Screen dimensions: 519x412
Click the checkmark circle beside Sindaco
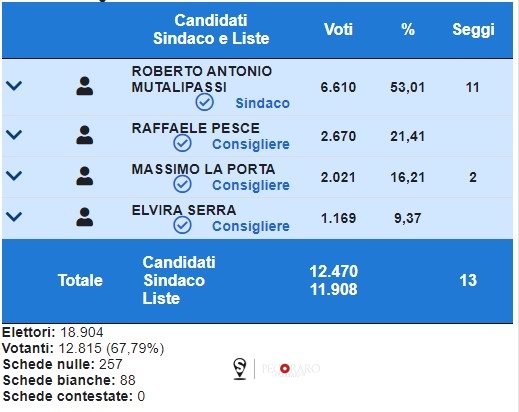click(204, 102)
